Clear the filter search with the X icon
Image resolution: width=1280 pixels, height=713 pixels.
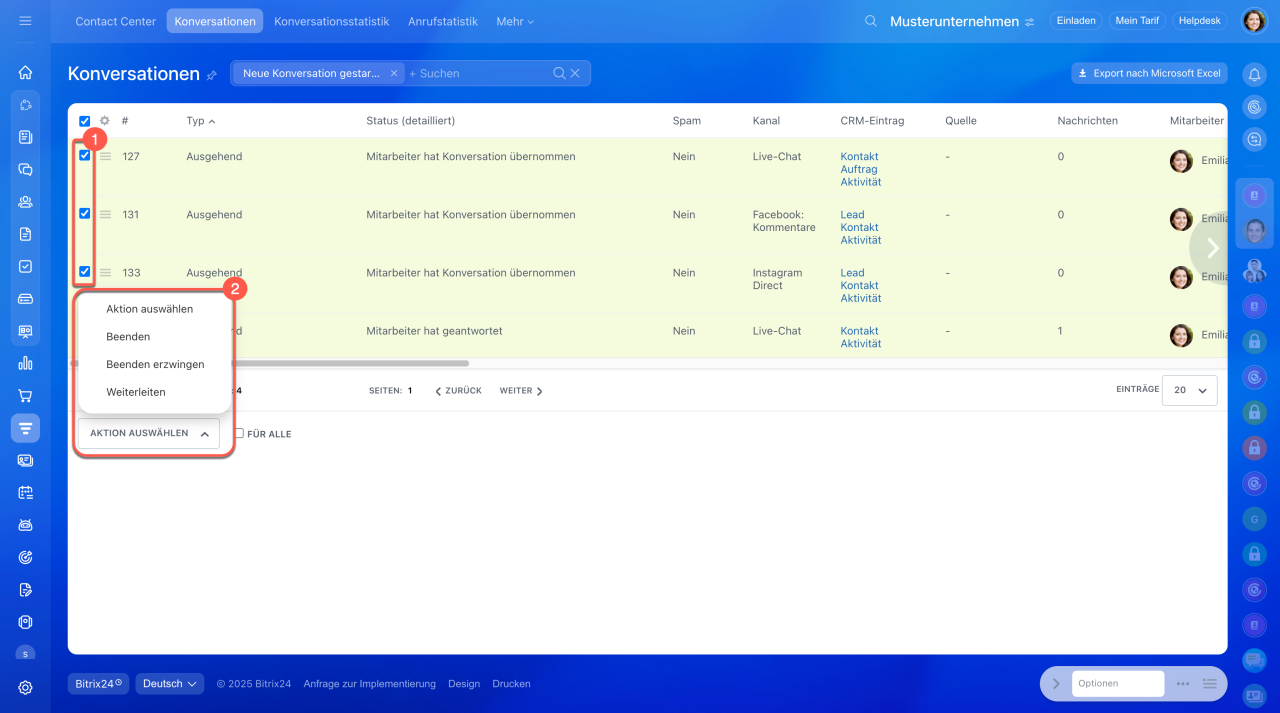coord(575,73)
